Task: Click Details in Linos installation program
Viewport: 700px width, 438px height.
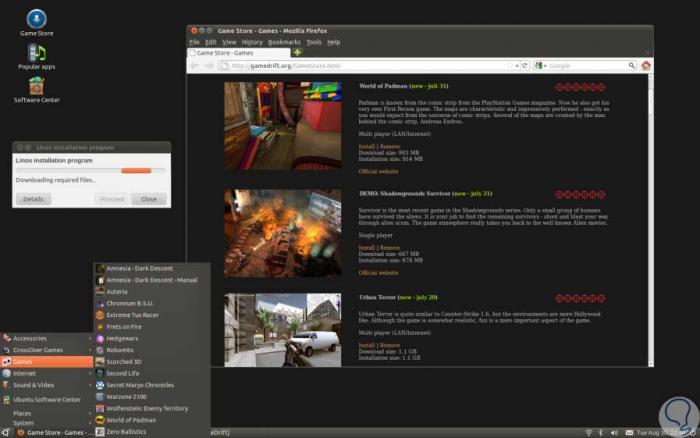Action: click(x=33, y=199)
